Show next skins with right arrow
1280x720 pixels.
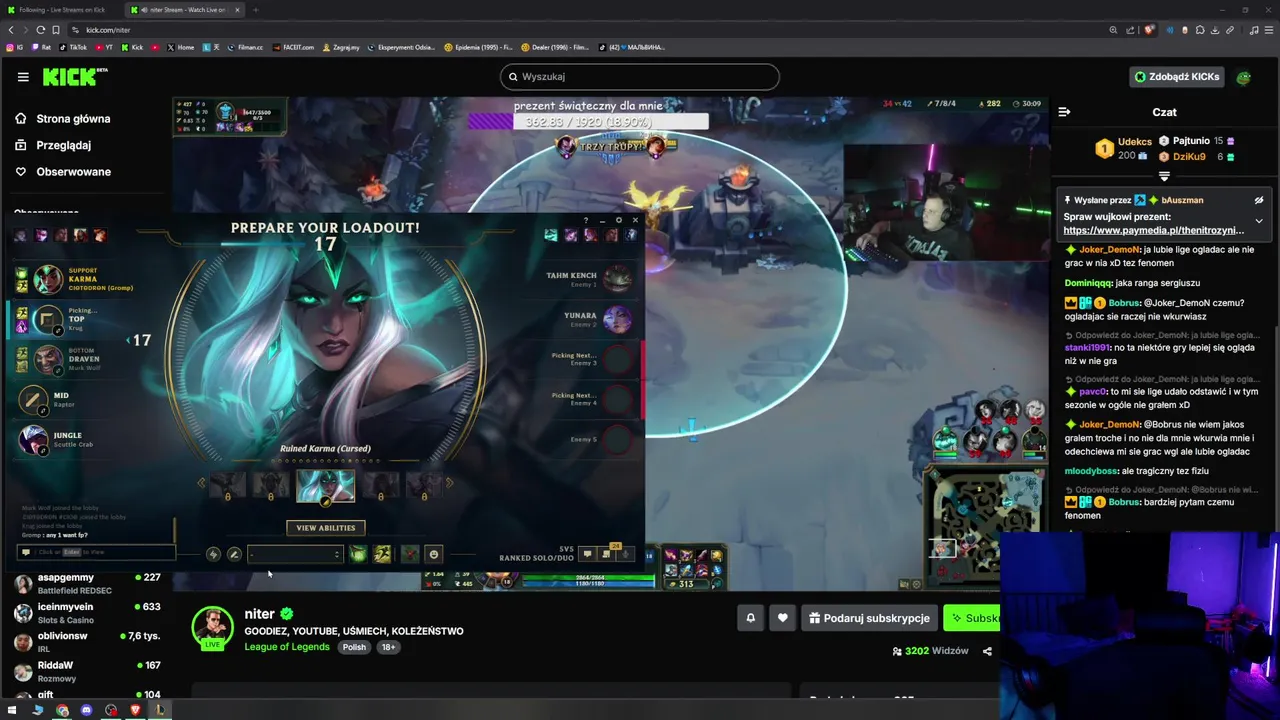(x=449, y=484)
